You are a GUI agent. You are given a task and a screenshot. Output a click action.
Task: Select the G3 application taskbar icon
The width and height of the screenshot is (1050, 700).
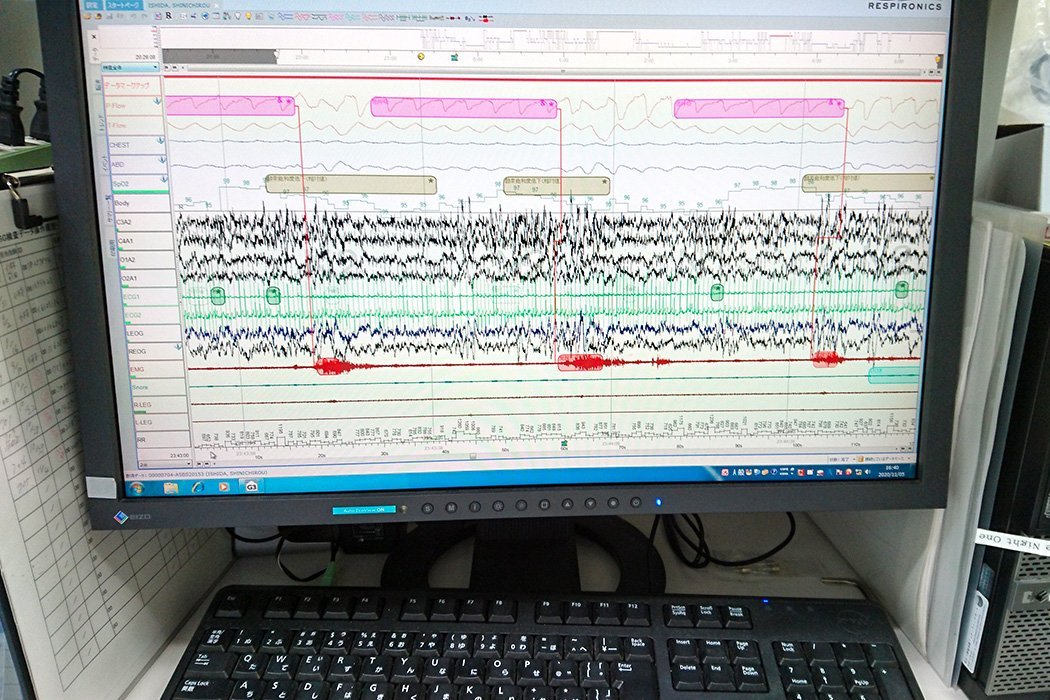pyautogui.click(x=251, y=486)
